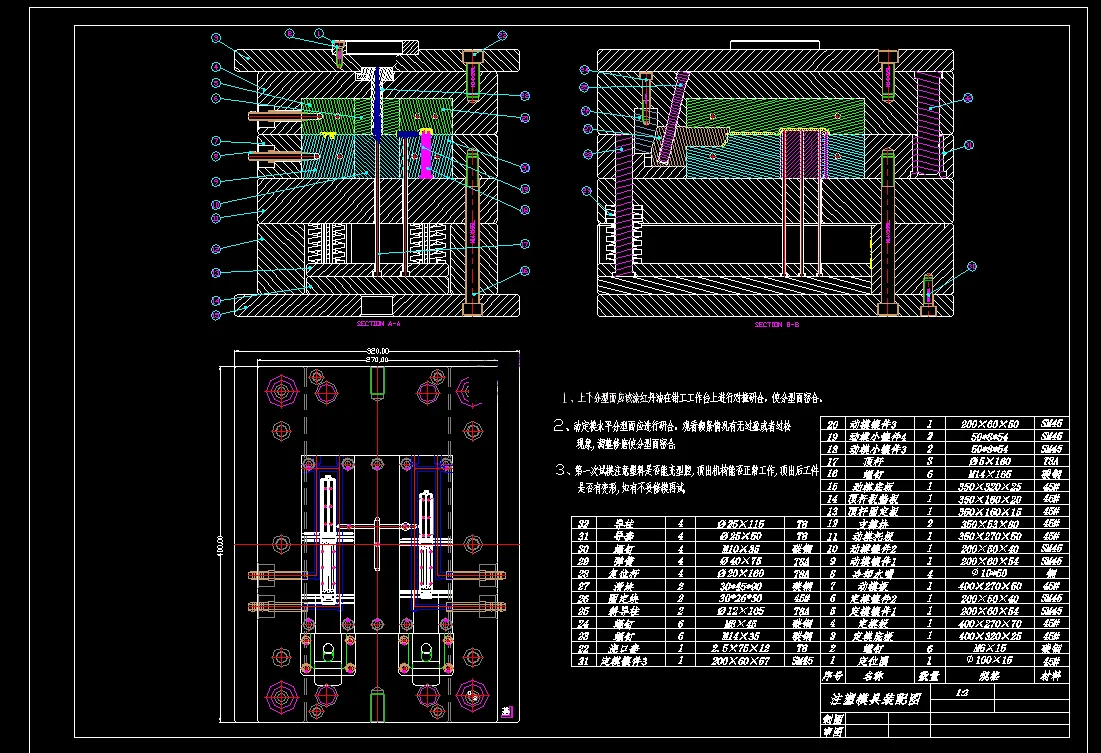Select the '400×270×70' specification cell
1101x753 pixels.
point(989,623)
